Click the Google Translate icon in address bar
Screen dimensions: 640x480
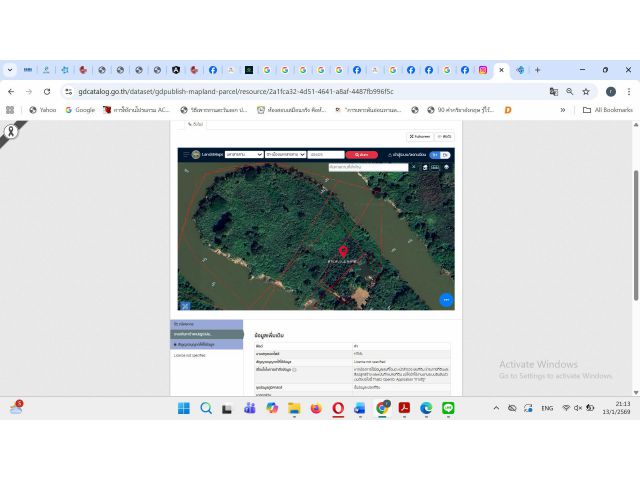tap(553, 91)
